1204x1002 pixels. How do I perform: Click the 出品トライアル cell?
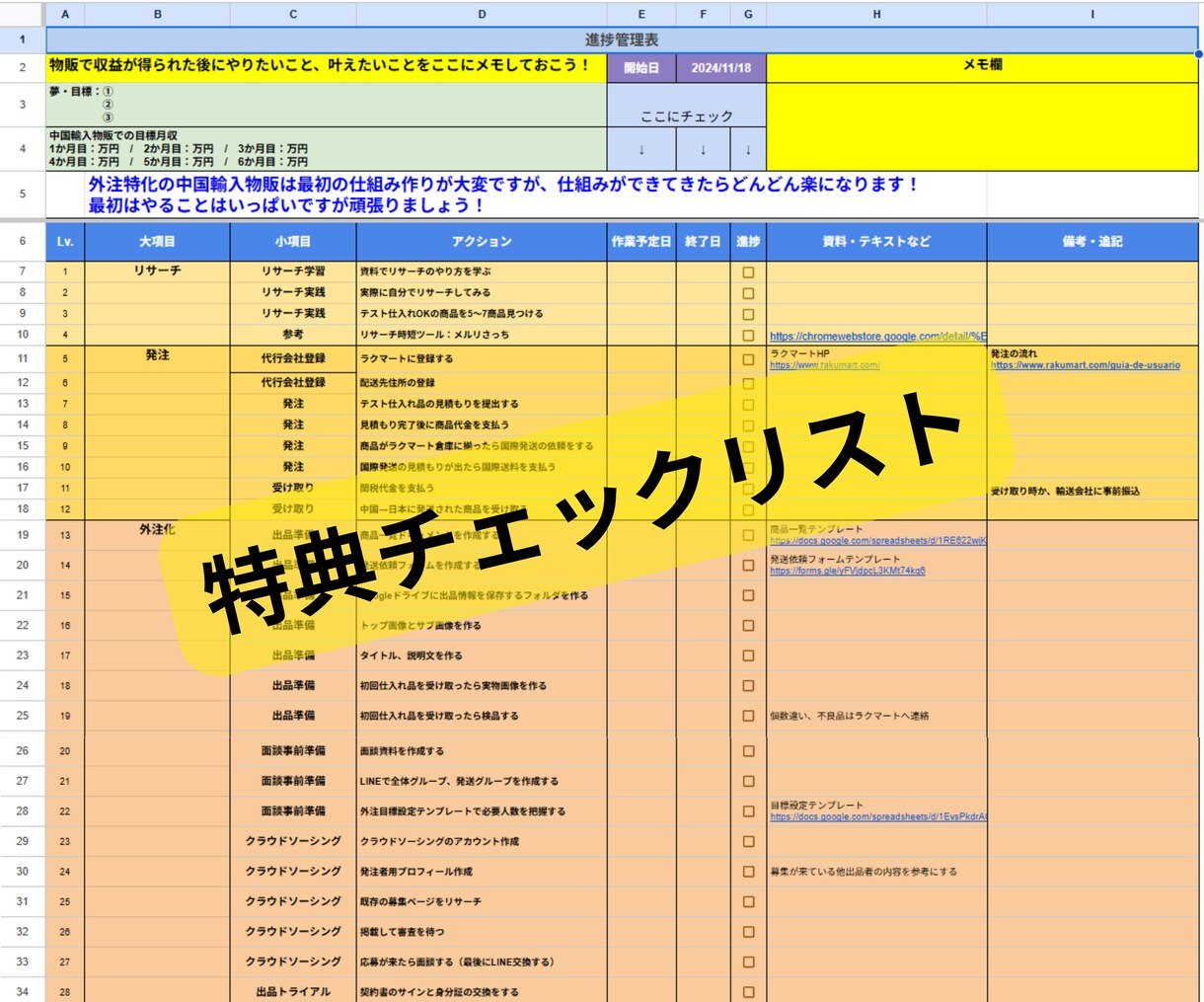point(293,991)
